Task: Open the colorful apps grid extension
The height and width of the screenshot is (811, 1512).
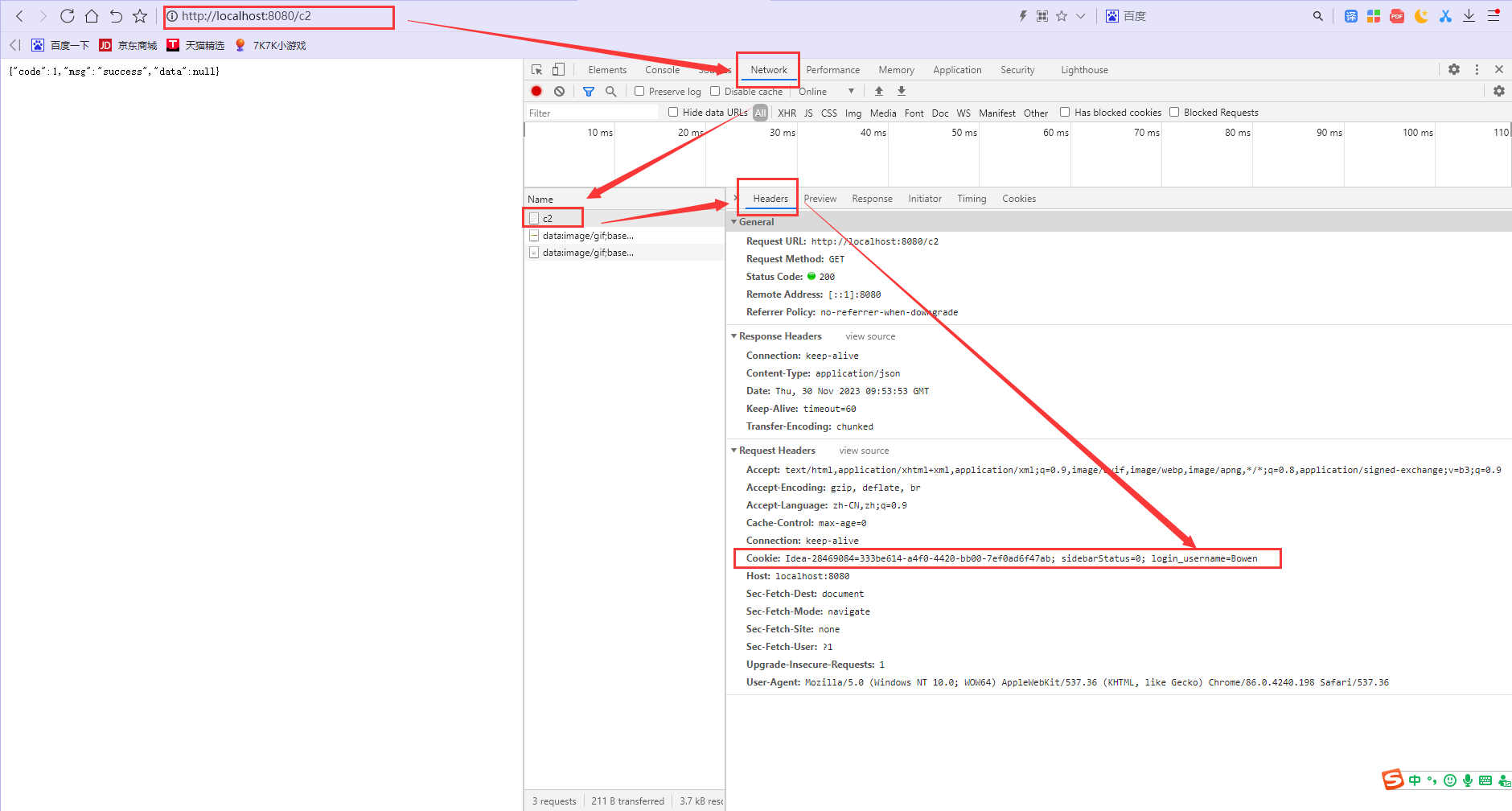Action: [1374, 16]
